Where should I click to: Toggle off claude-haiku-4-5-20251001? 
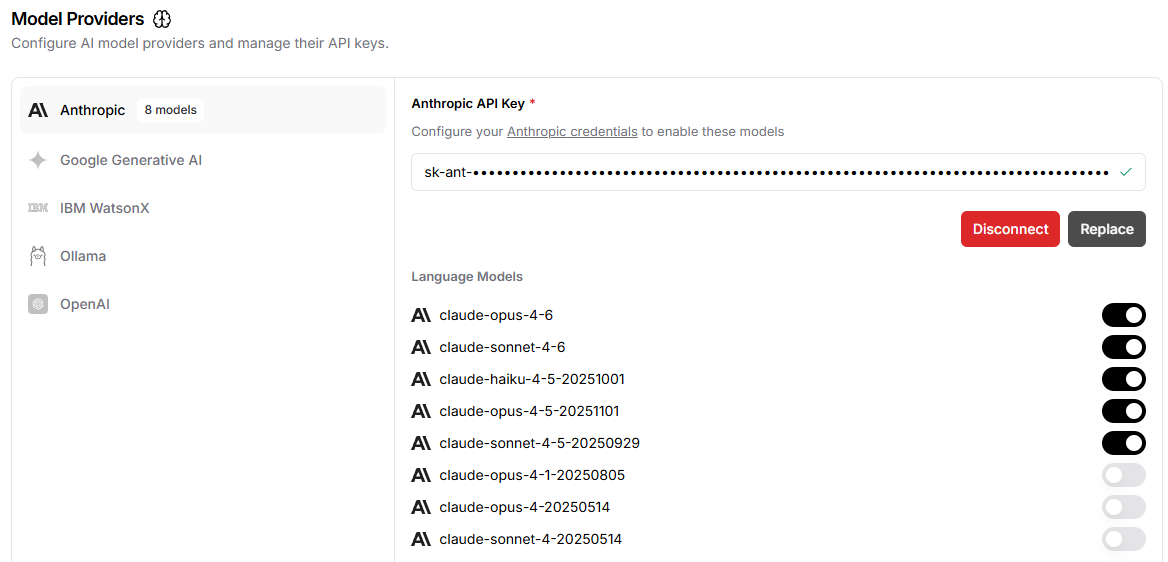point(1123,379)
